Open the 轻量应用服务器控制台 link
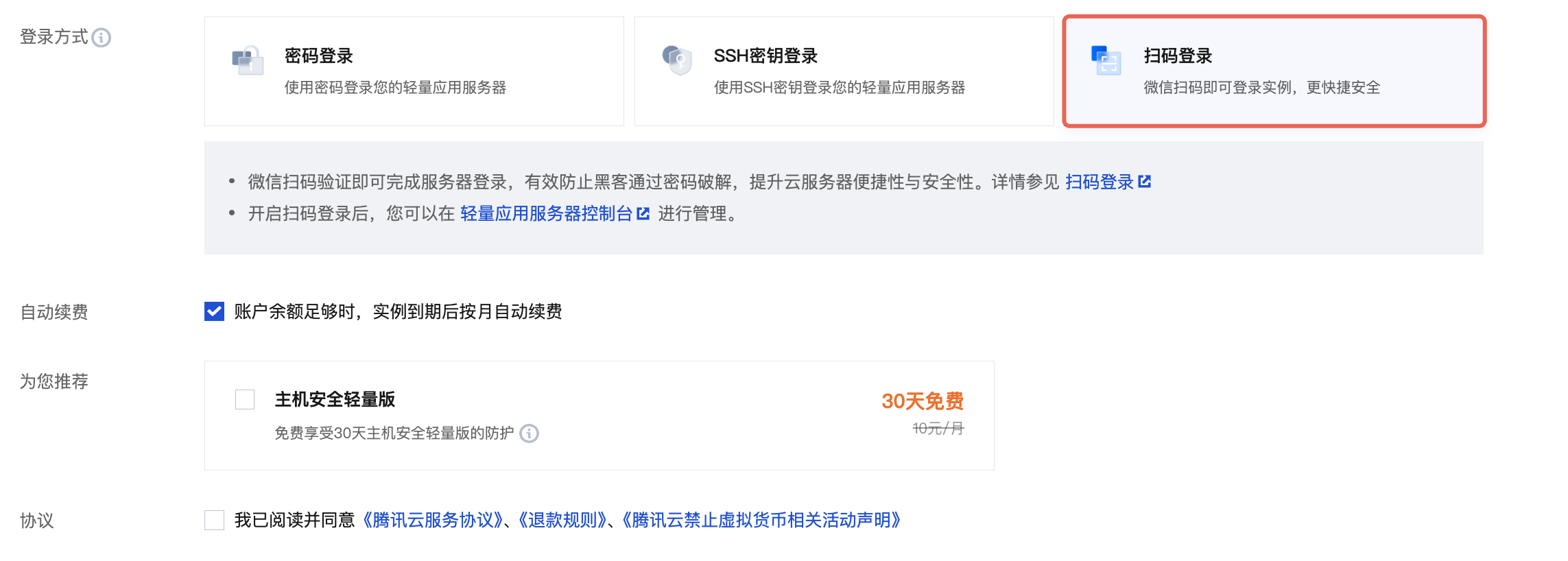The width and height of the screenshot is (1568, 561). click(x=546, y=214)
